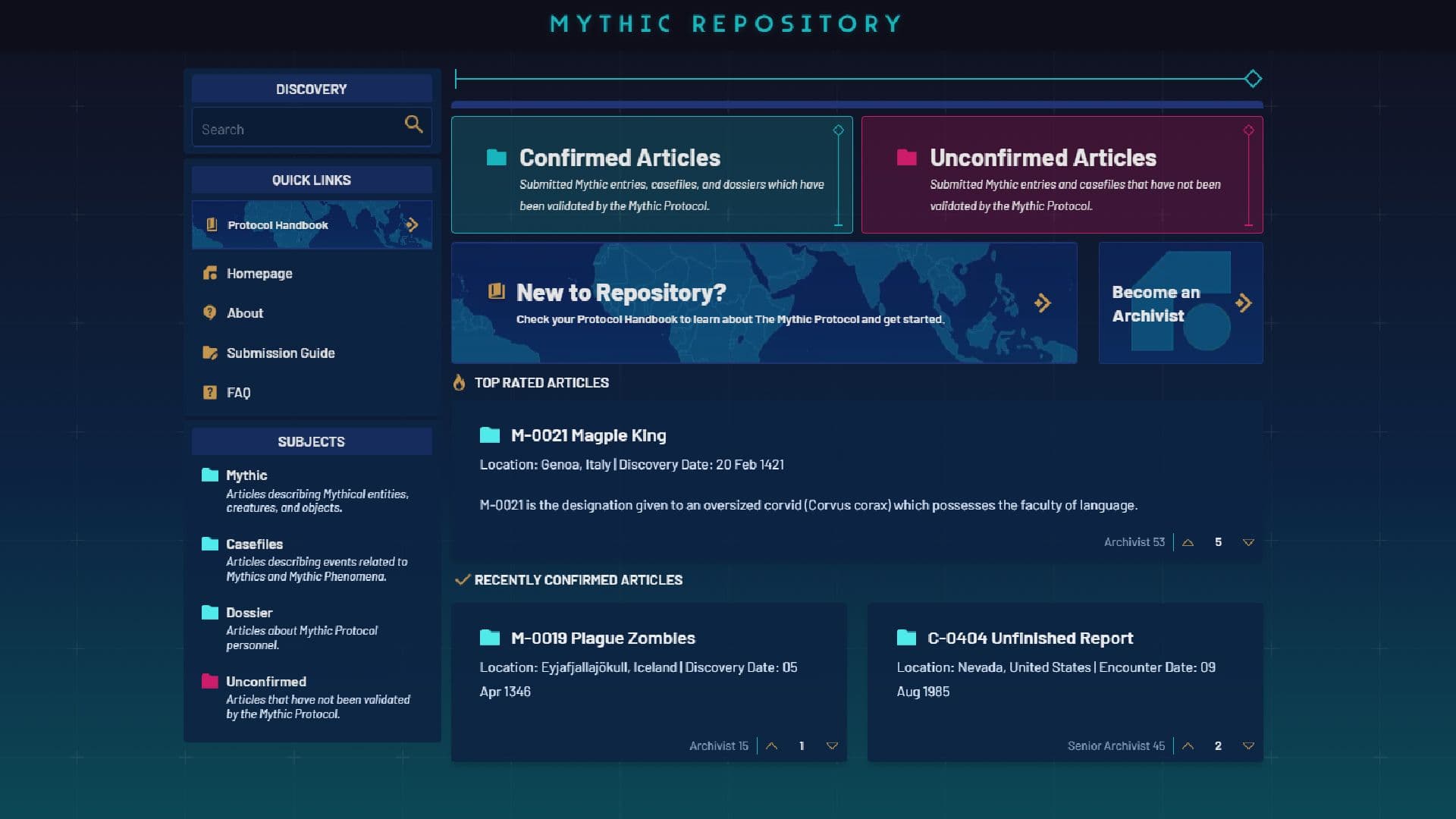The width and height of the screenshot is (1456, 819).
Task: Click the arrow on Protocol Handbook link
Action: [x=412, y=224]
